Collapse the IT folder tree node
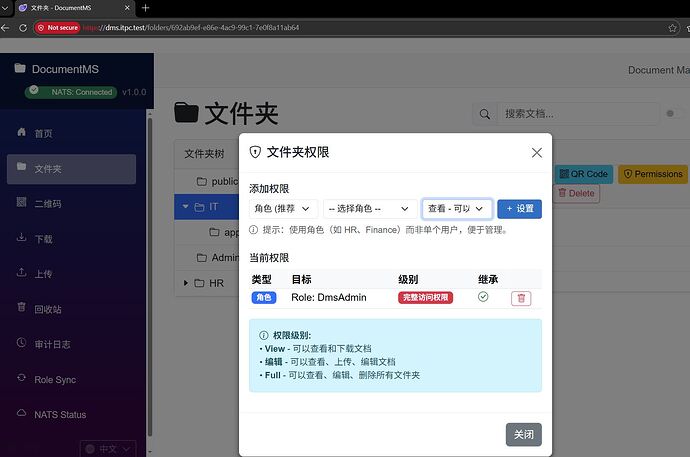This screenshot has height=457, width=690. point(185,206)
